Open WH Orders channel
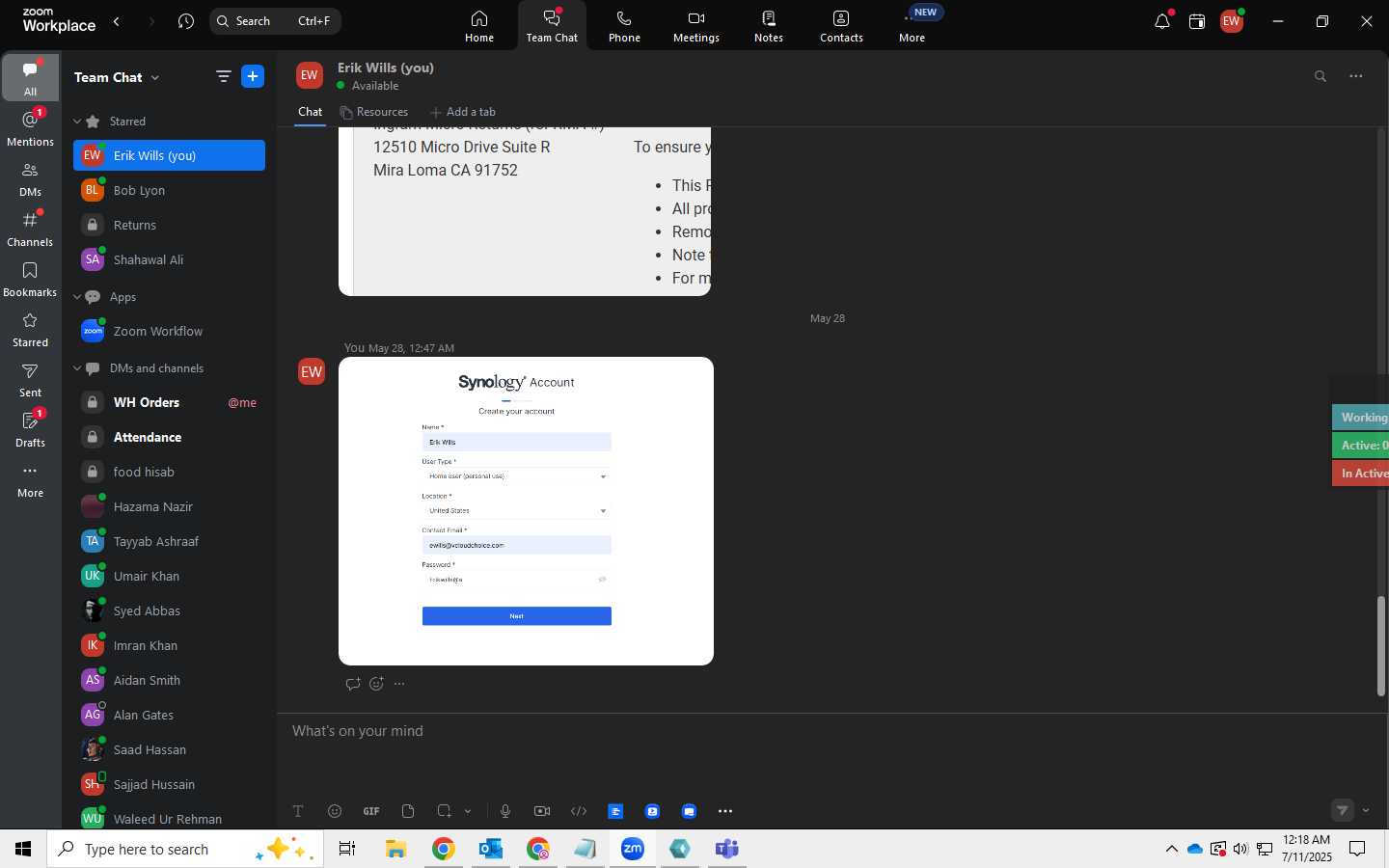The height and width of the screenshot is (868, 1389). (x=169, y=402)
